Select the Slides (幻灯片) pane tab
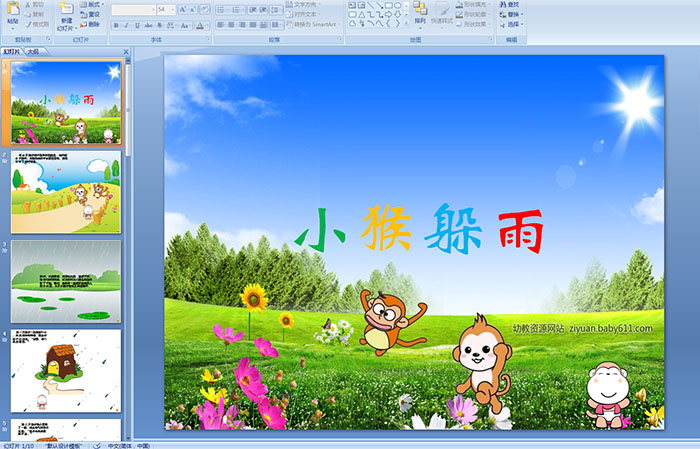This screenshot has height=449, width=700. [x=11, y=50]
